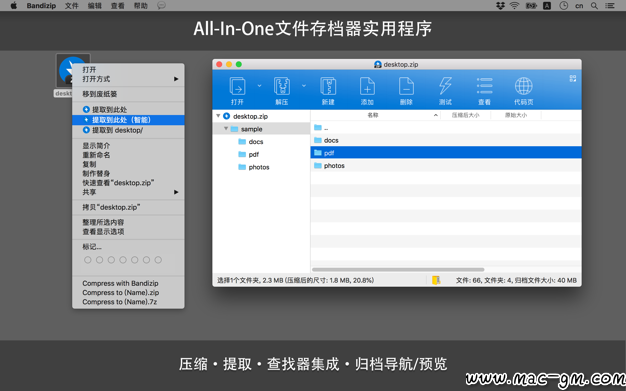The width and height of the screenshot is (626, 391).
Task: Click the horizontal scrollbar in file list
Action: click(x=398, y=270)
